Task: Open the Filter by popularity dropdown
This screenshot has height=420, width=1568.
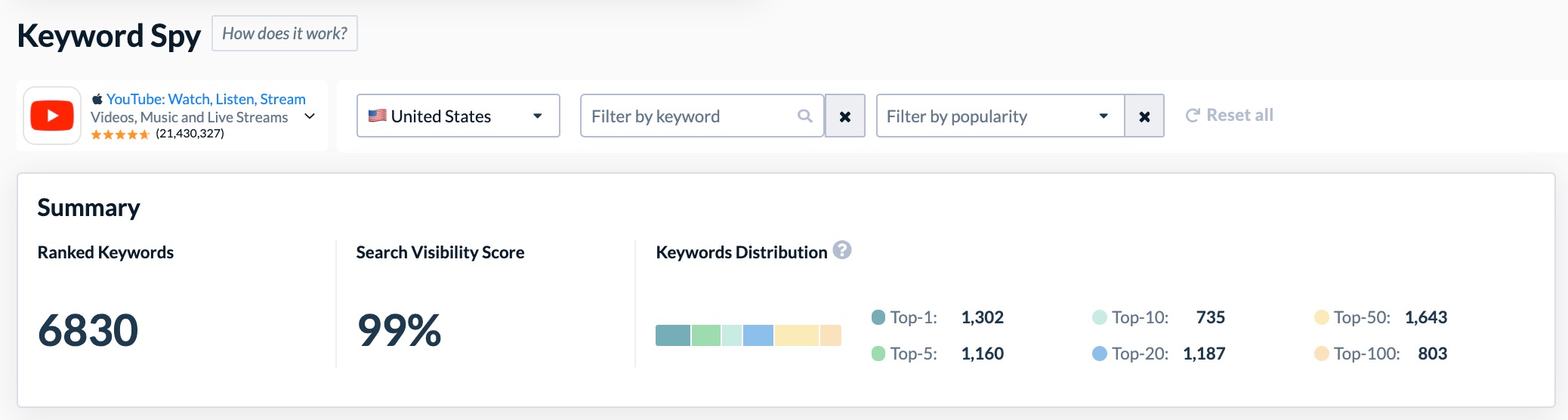Action: [x=1001, y=116]
